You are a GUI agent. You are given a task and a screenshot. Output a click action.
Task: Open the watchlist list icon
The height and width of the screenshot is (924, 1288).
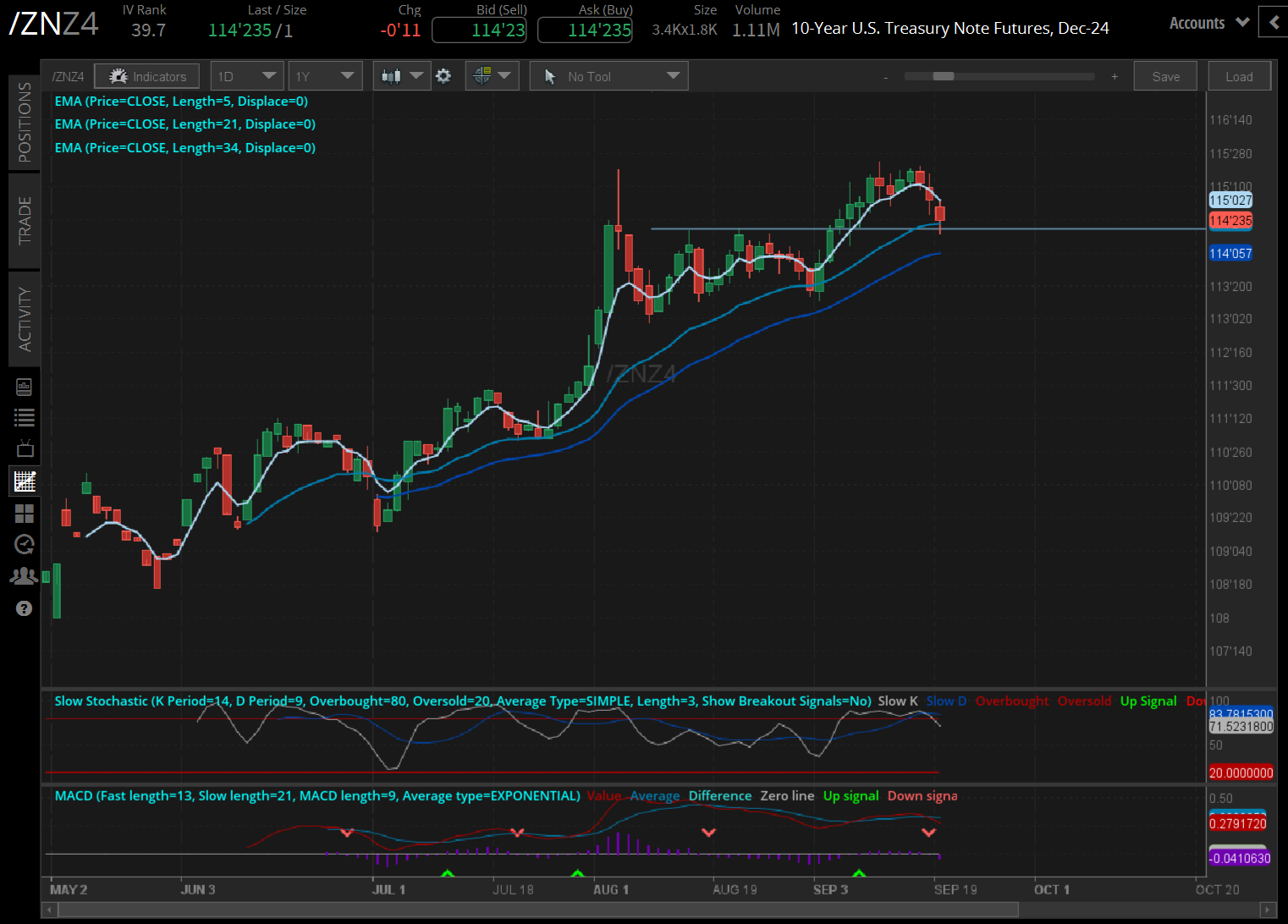(x=25, y=417)
